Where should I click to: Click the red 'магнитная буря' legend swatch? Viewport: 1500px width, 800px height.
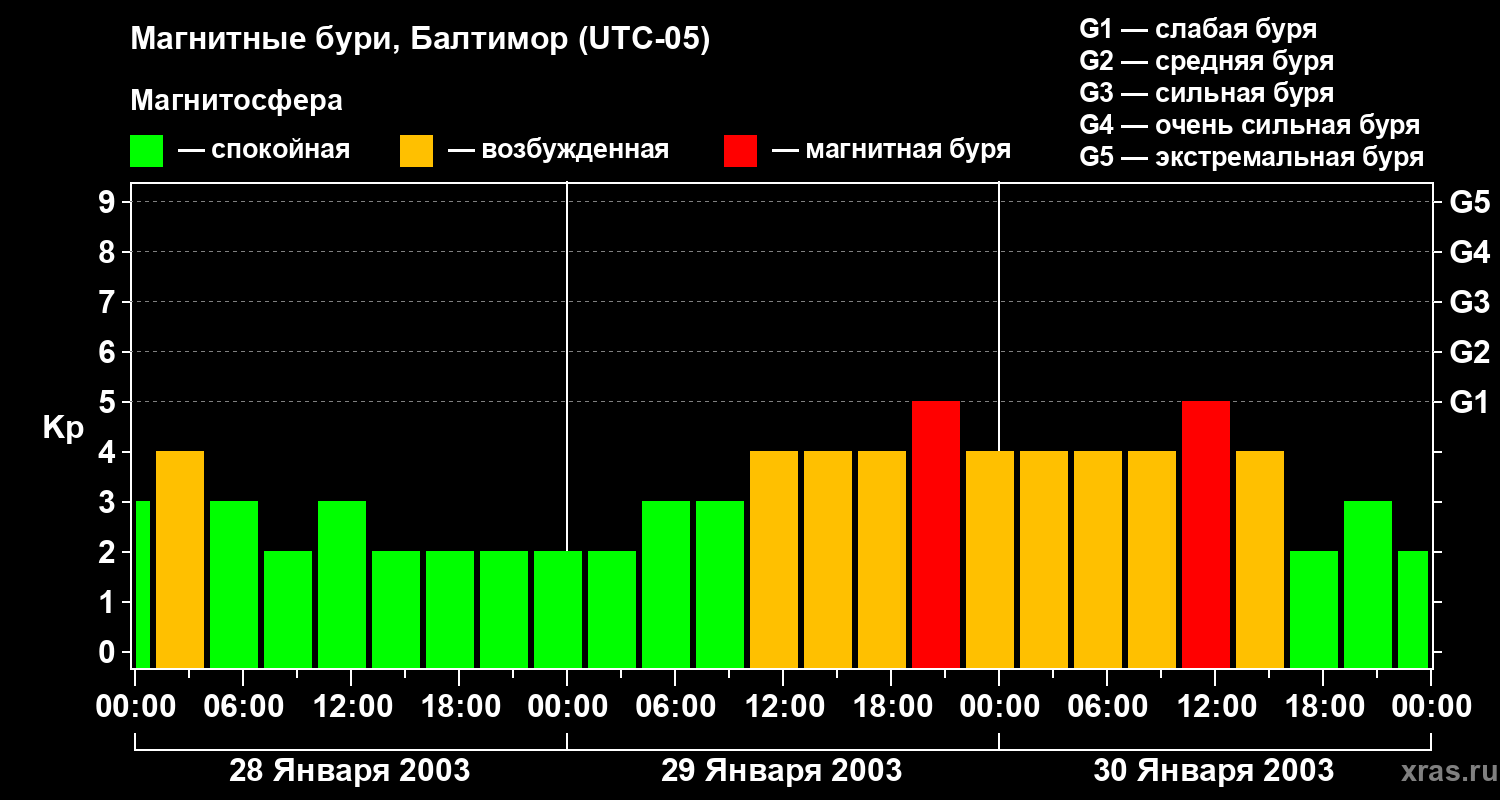click(x=740, y=151)
